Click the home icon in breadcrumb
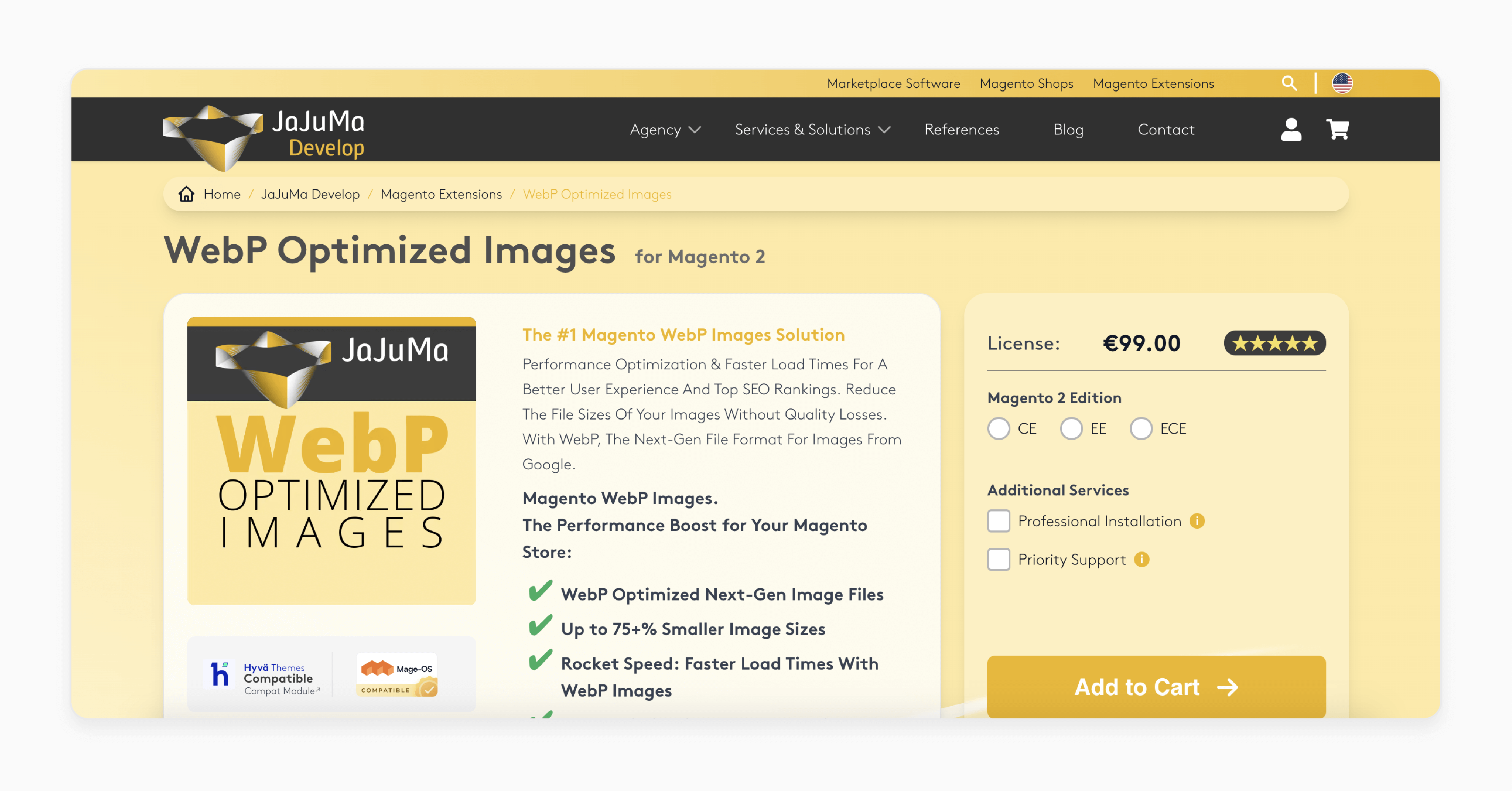This screenshot has height=791, width=1512. coord(186,194)
